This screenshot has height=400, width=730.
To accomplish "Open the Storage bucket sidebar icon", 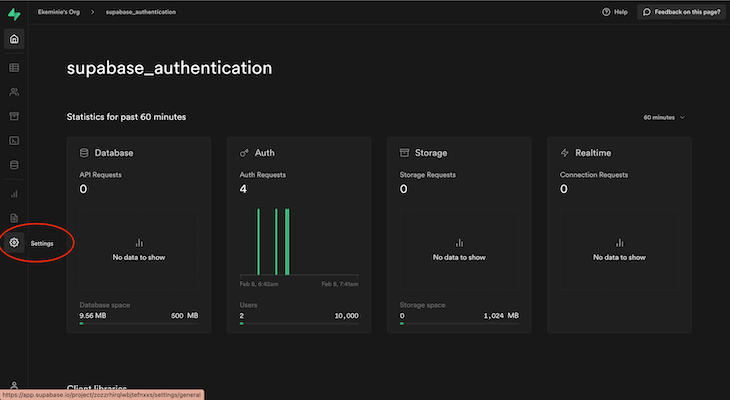I will coord(14,116).
